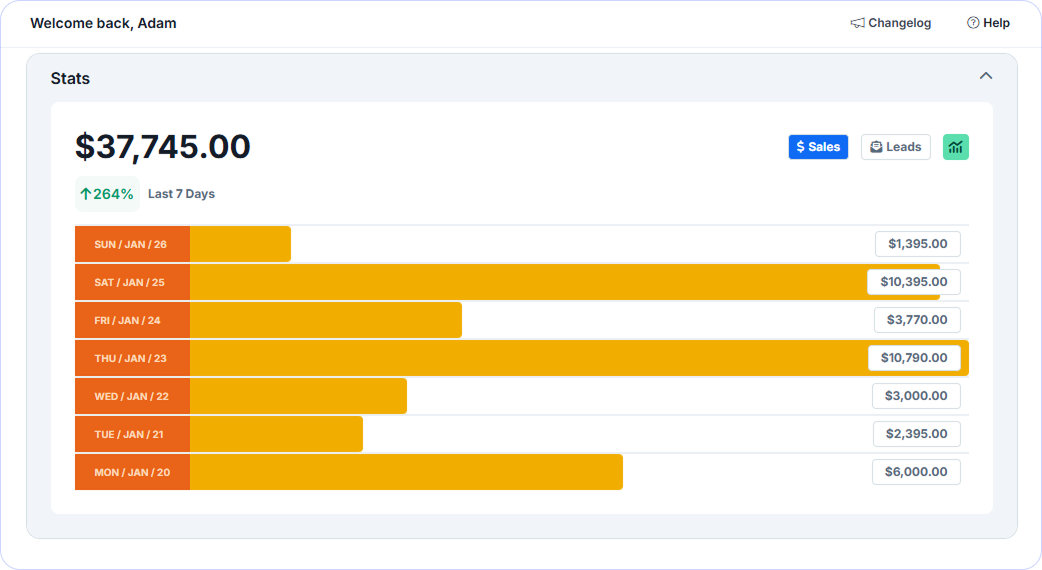Click the dollar sign icon on Sales
This screenshot has height=570, width=1042.
pyautogui.click(x=800, y=147)
